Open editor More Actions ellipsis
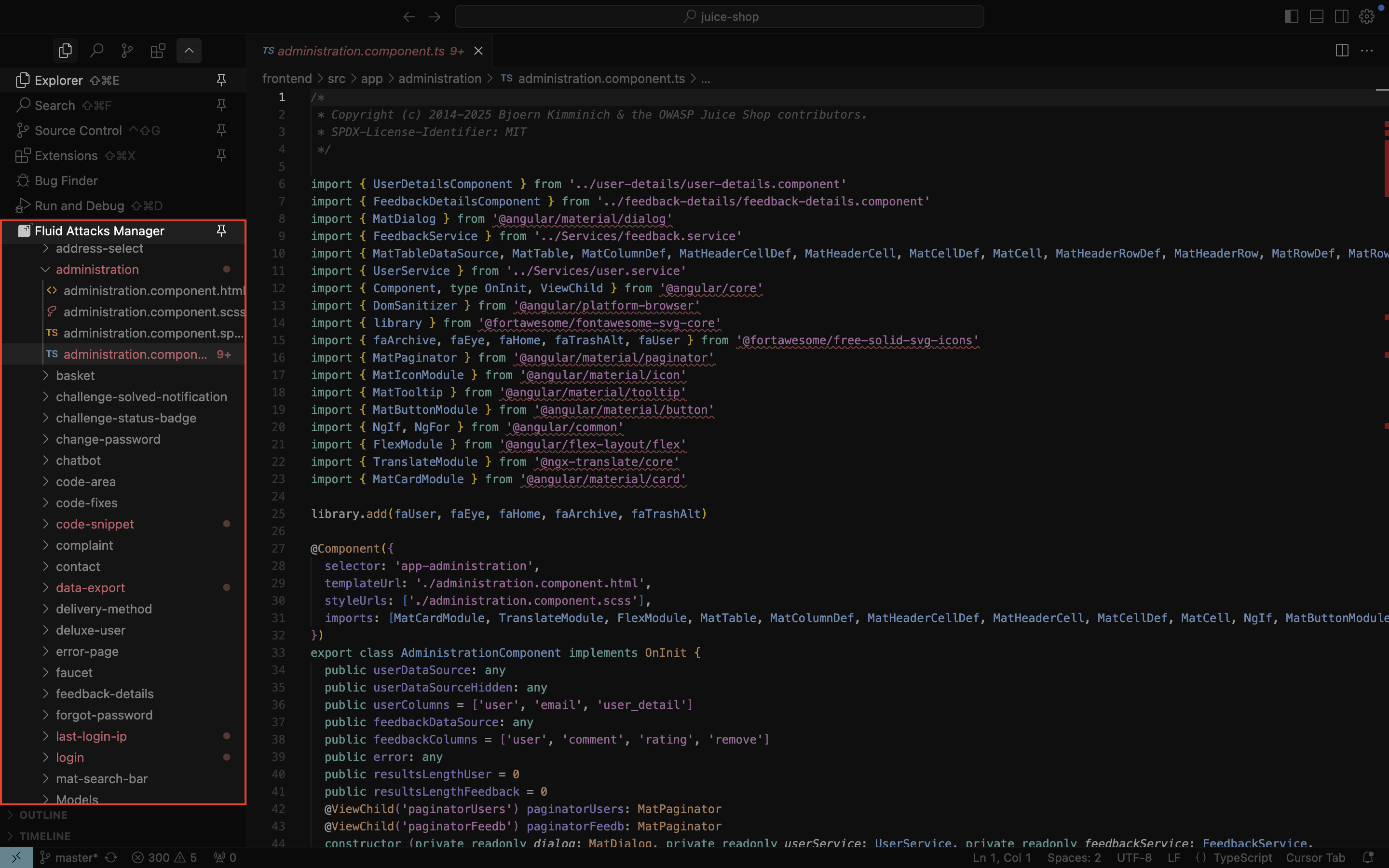The image size is (1389, 868). [1367, 51]
